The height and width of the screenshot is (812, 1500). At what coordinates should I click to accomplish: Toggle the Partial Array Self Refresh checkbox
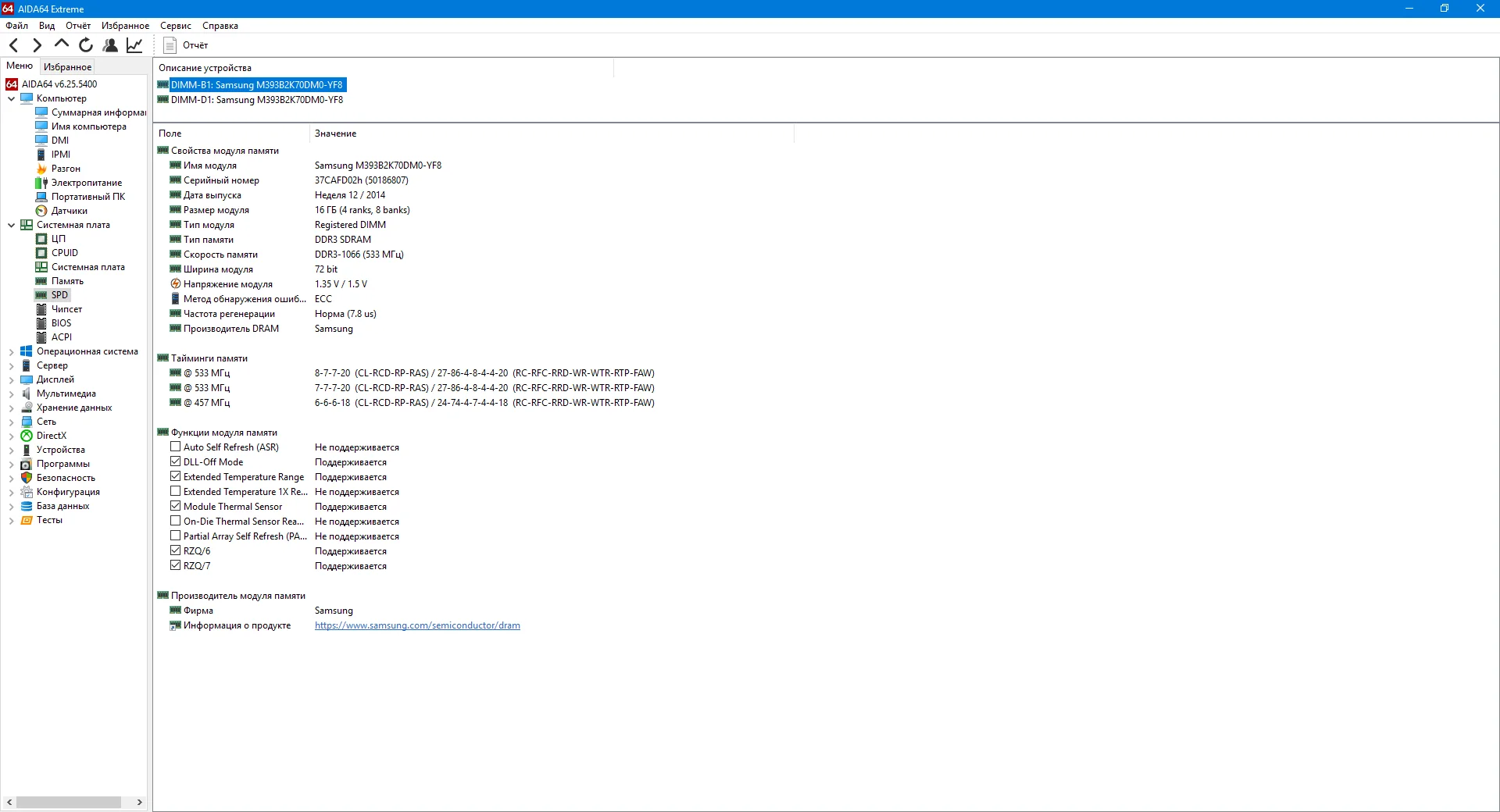pos(175,536)
